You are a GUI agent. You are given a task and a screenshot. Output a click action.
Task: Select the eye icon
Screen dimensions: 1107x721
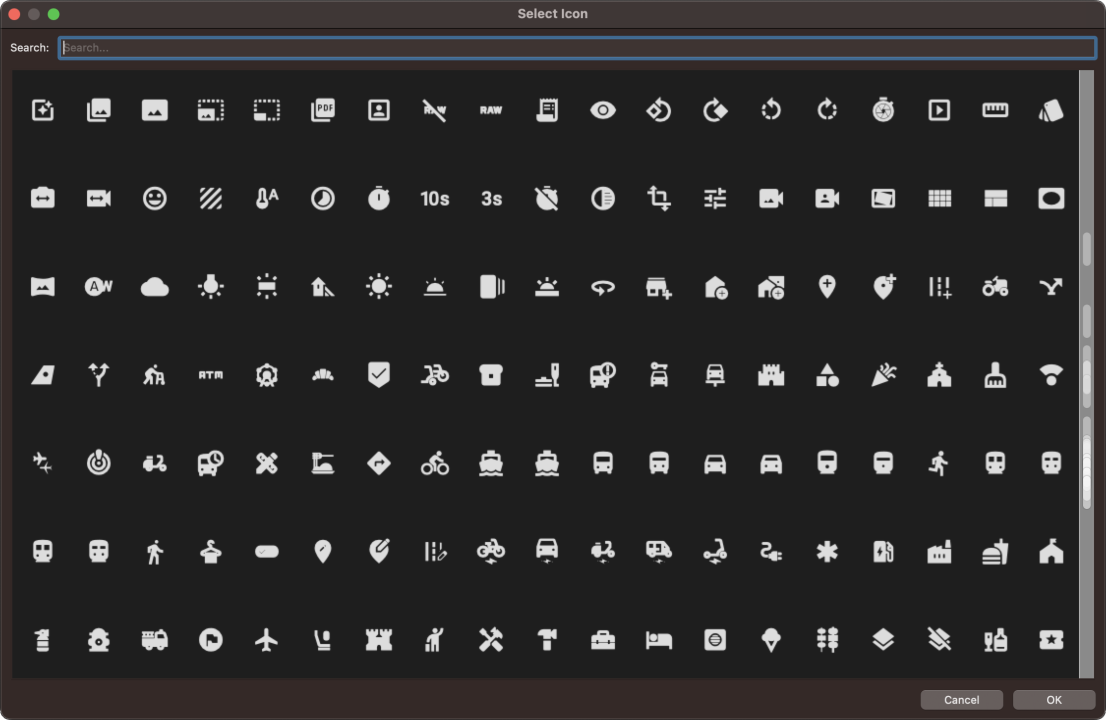point(603,111)
